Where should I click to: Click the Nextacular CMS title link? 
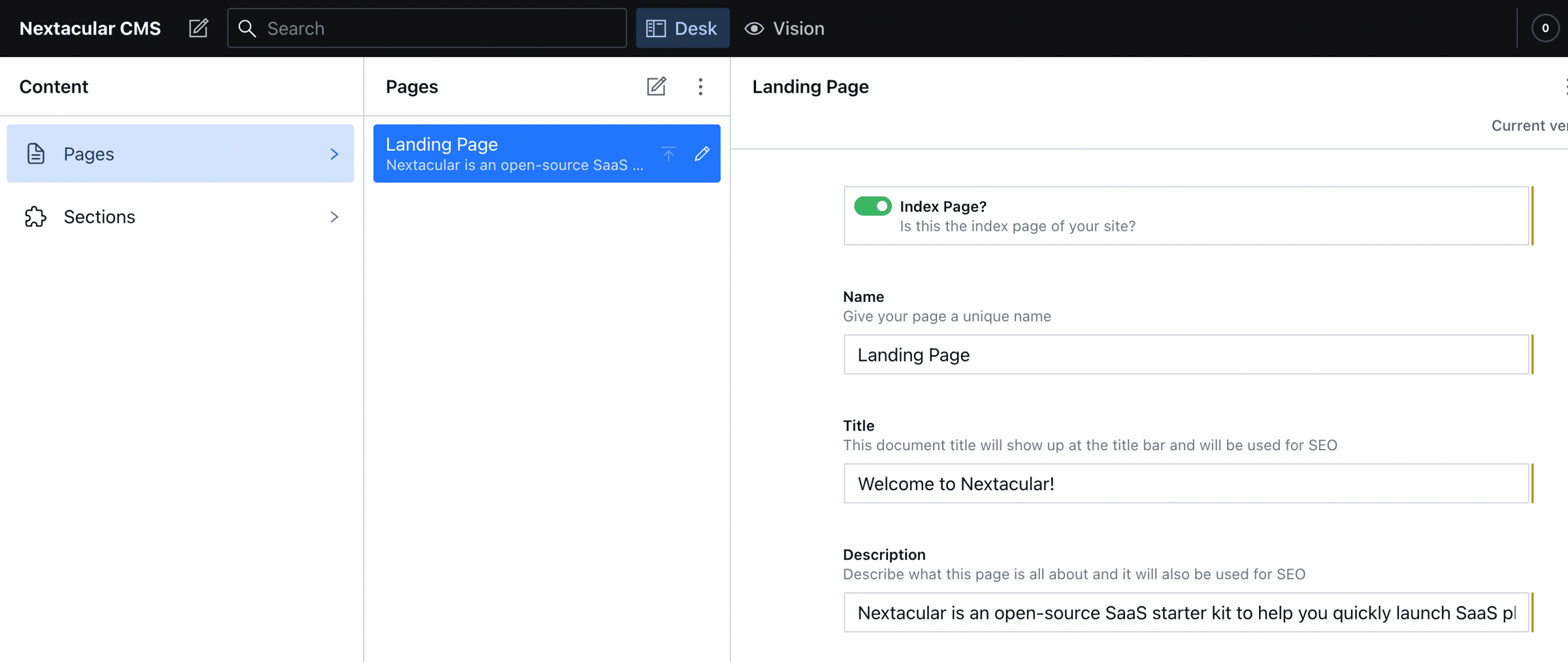pos(90,28)
